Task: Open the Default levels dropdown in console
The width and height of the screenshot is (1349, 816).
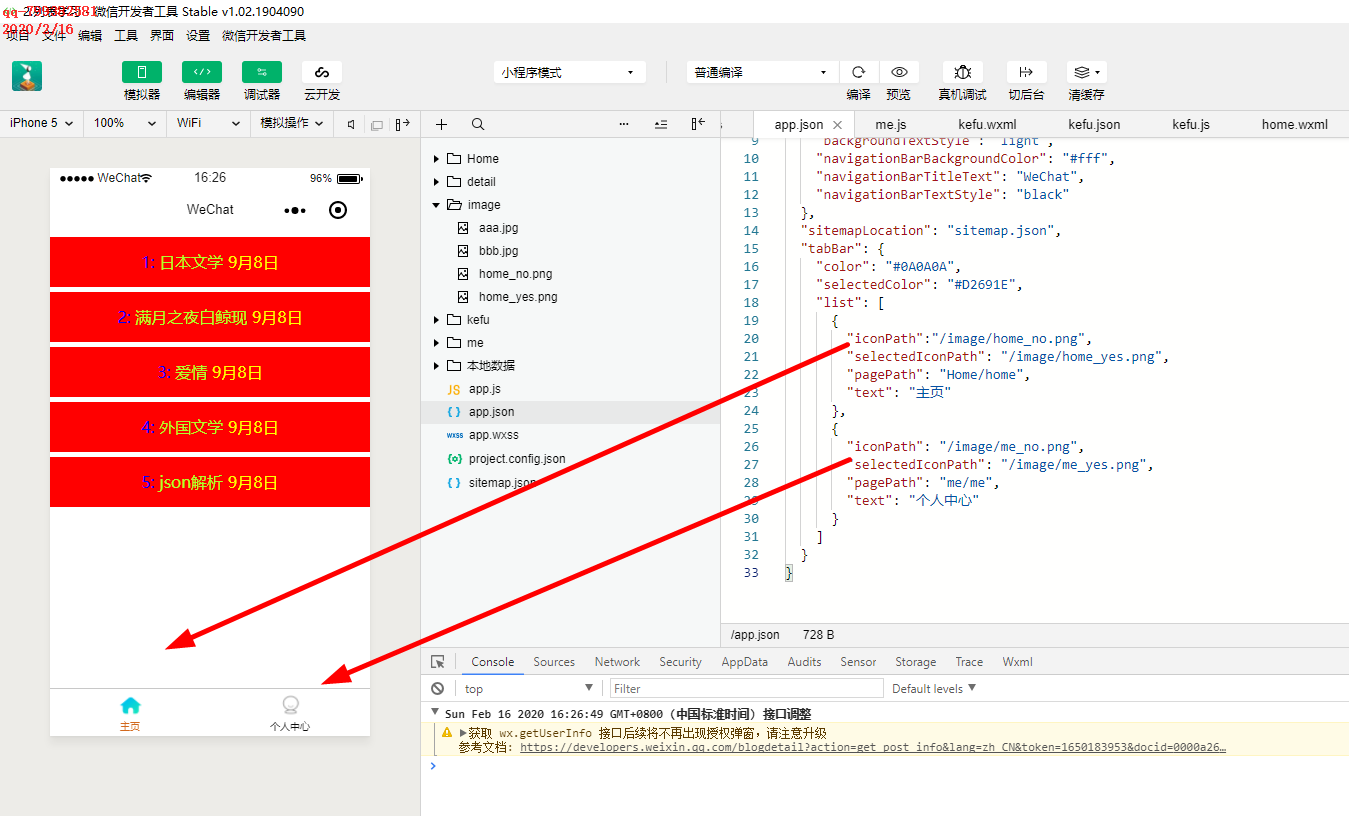Action: 930,688
